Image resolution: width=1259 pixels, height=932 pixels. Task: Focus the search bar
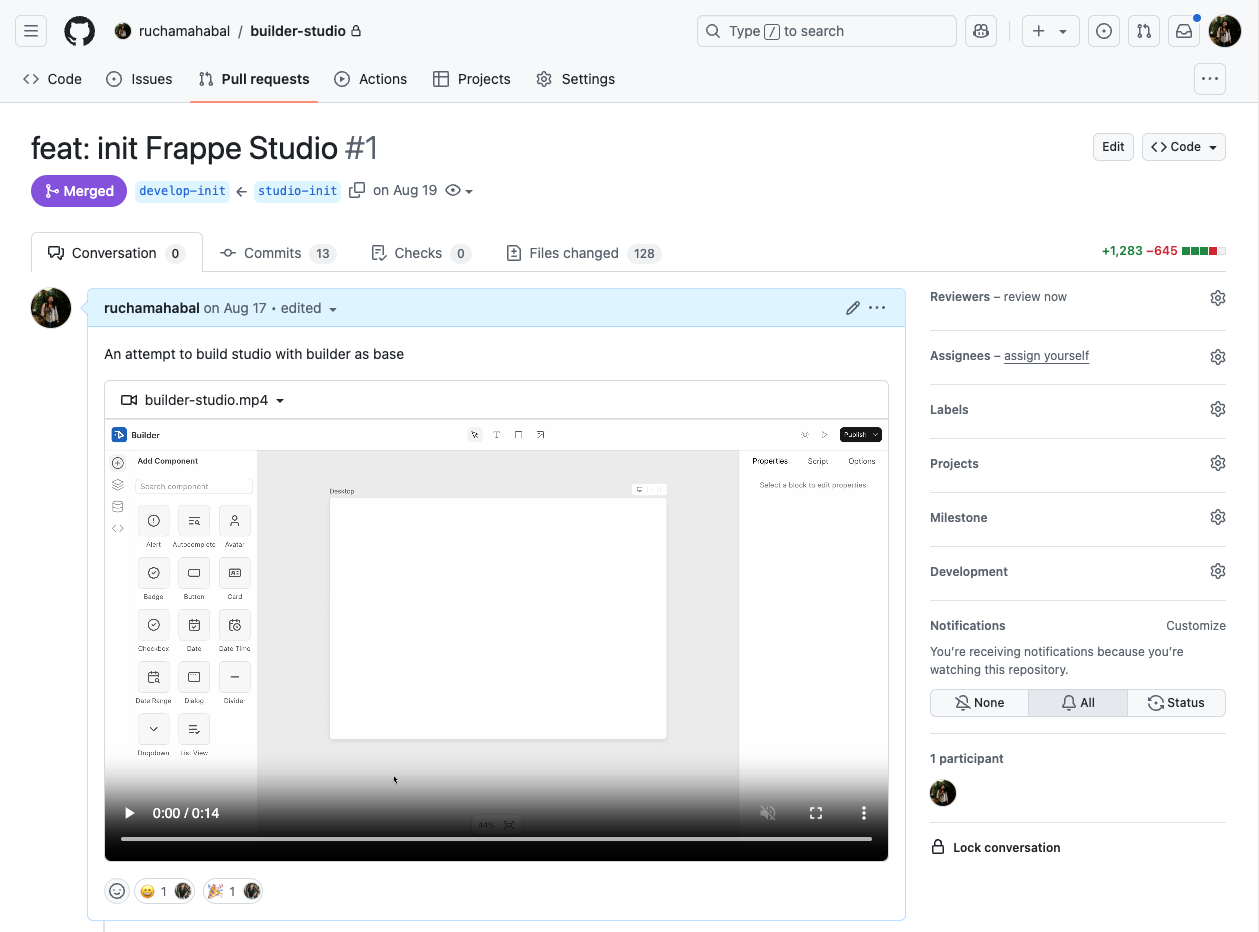[826, 31]
